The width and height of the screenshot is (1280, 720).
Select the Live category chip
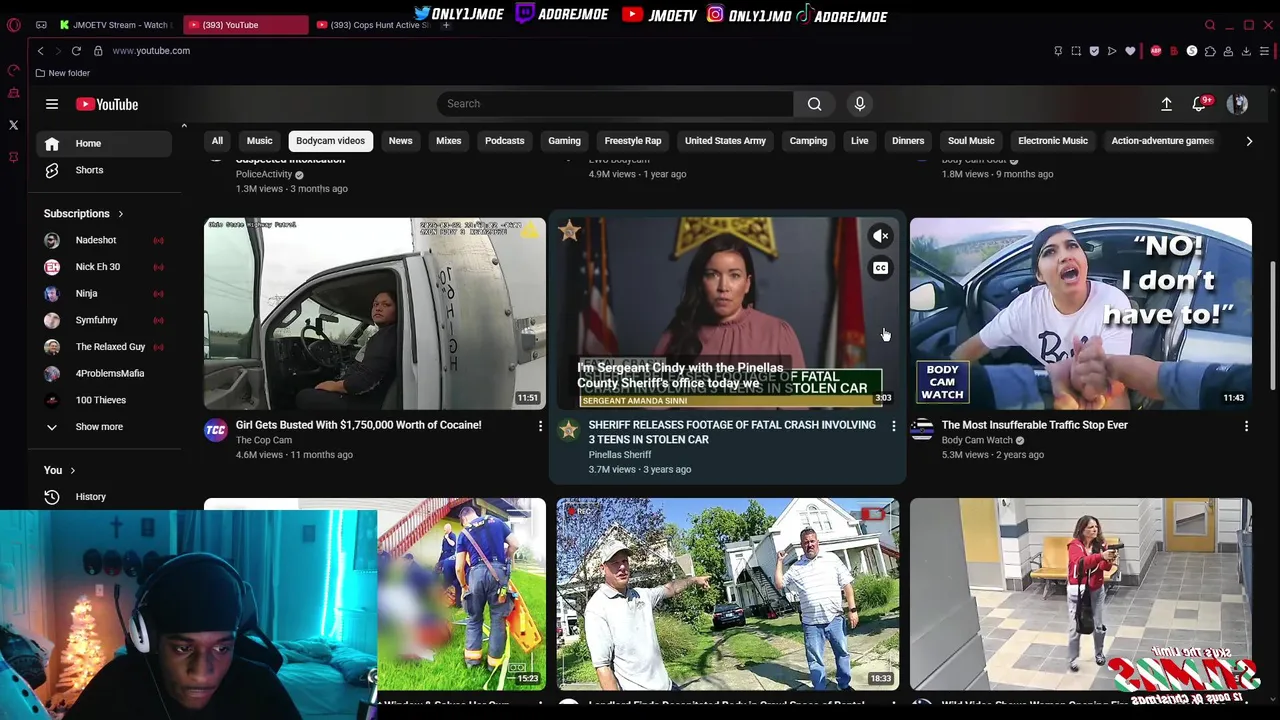859,141
